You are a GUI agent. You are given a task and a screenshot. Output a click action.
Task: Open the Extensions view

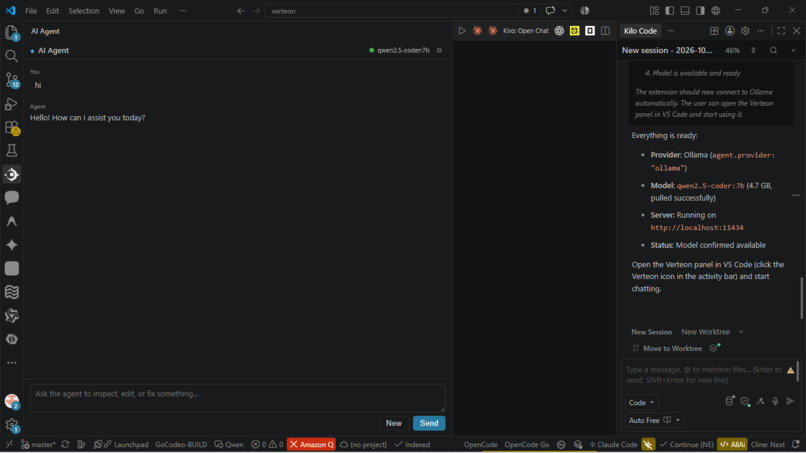[x=11, y=127]
